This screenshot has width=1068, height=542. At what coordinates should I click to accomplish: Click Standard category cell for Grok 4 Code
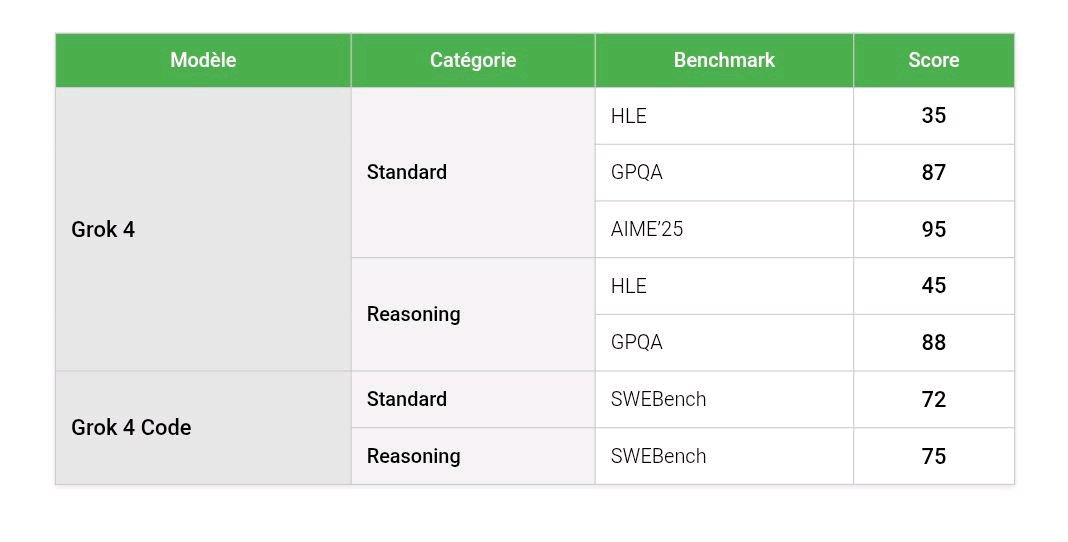[407, 399]
